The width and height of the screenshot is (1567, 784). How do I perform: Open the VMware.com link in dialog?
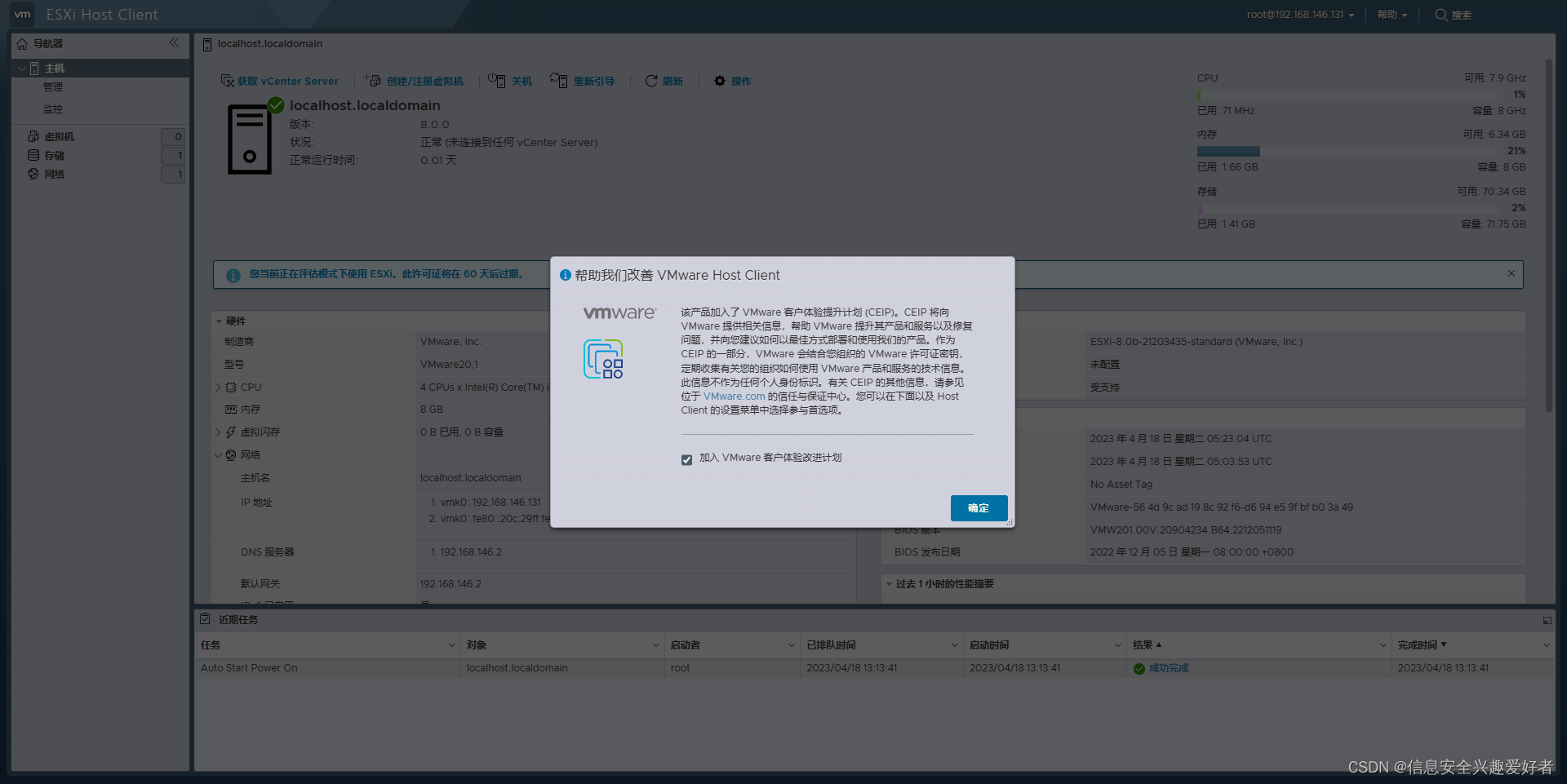(x=734, y=396)
